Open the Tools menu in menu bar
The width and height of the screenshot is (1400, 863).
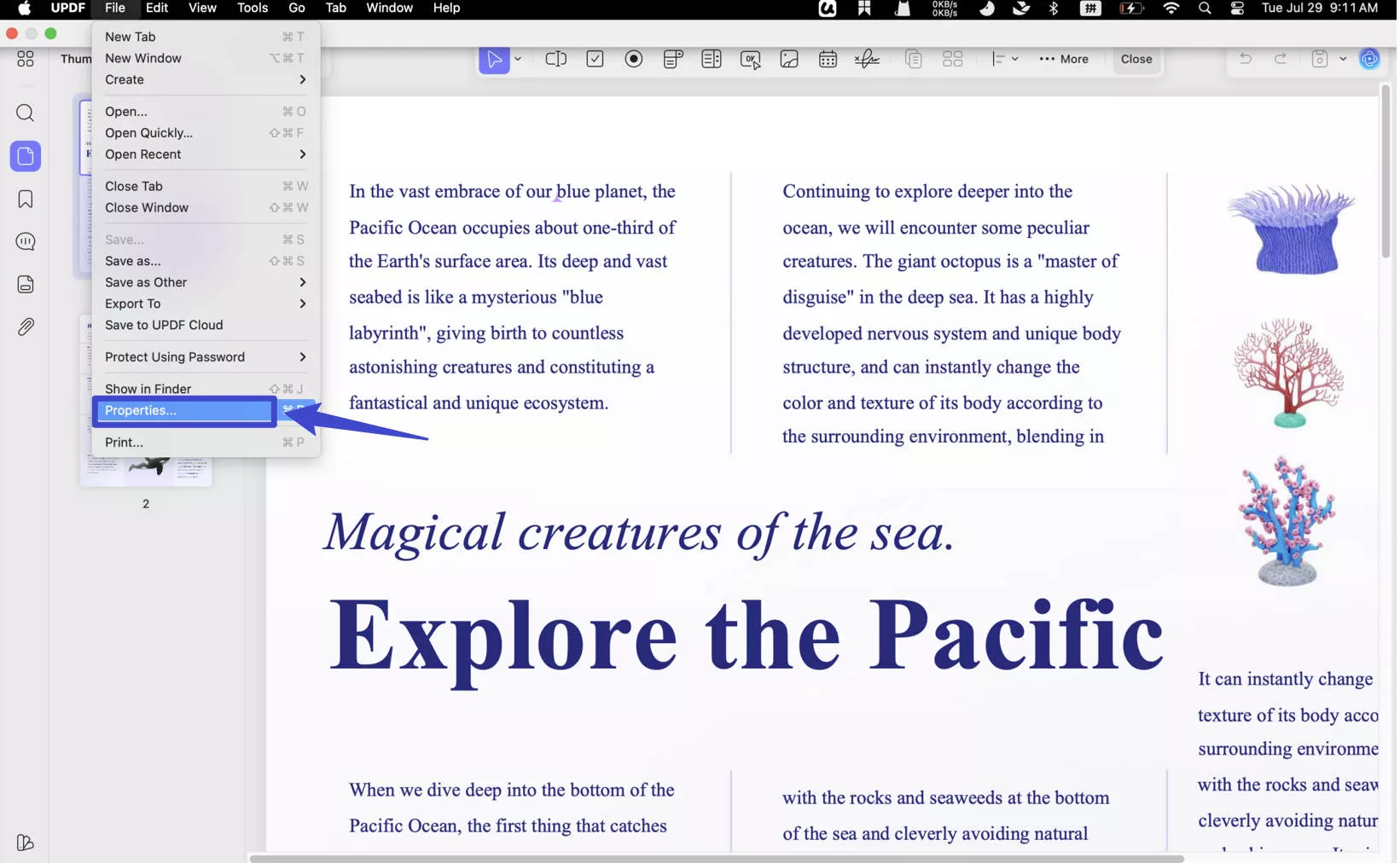252,9
